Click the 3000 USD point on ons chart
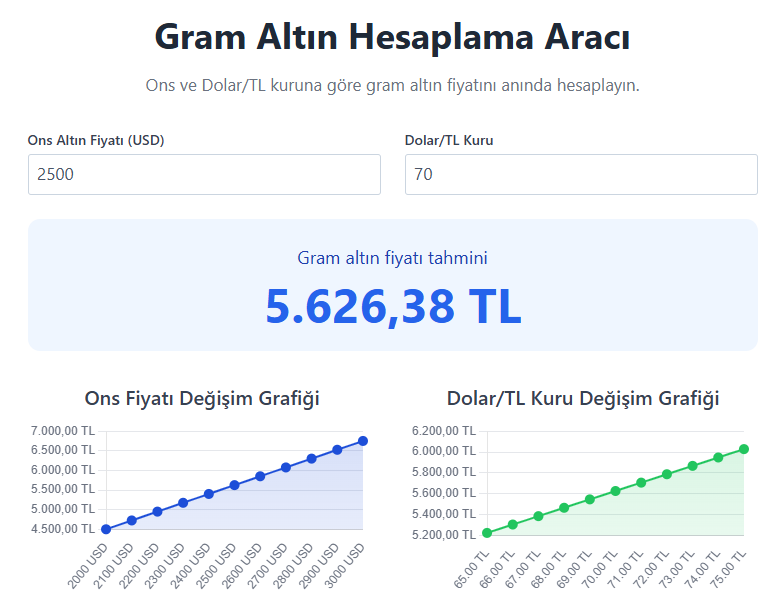The image size is (784, 614). [363, 441]
